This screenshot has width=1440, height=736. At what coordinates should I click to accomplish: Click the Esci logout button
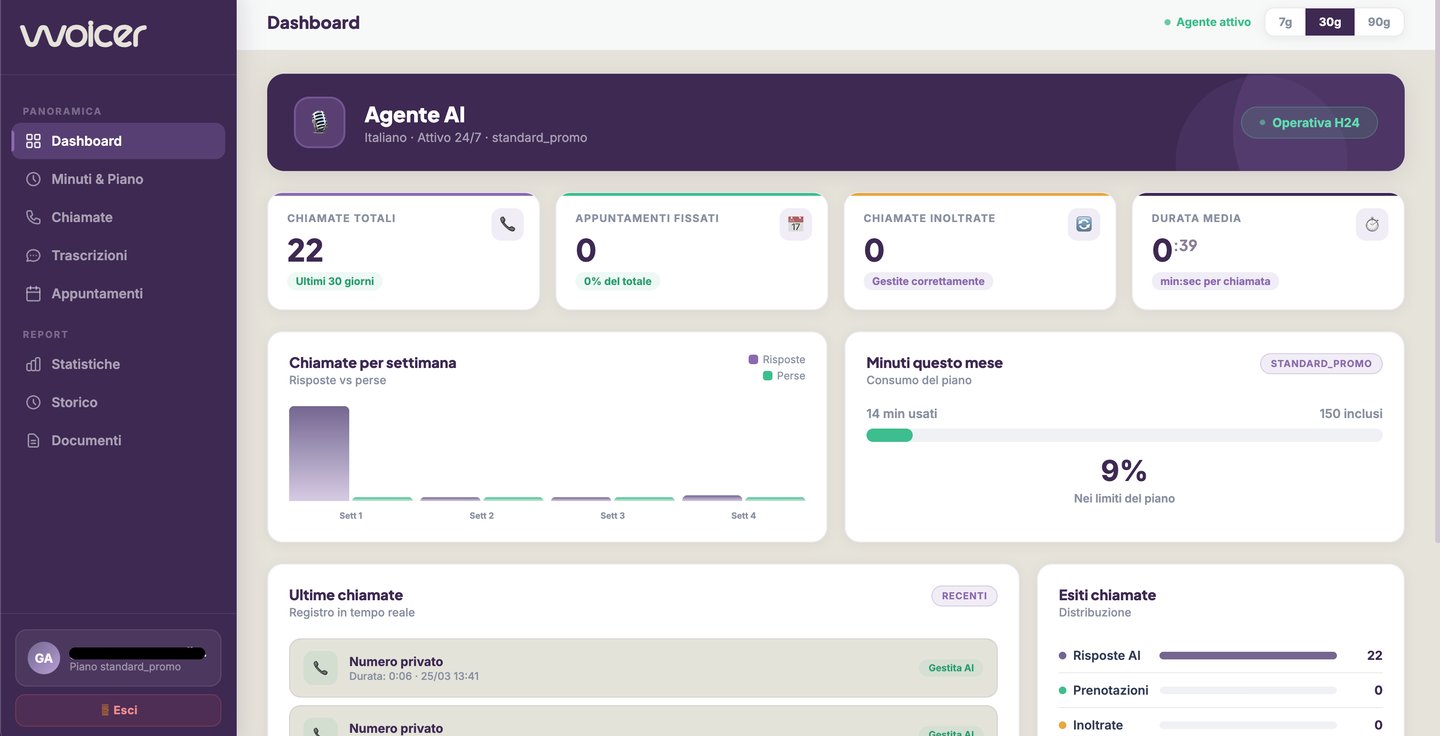click(118, 710)
